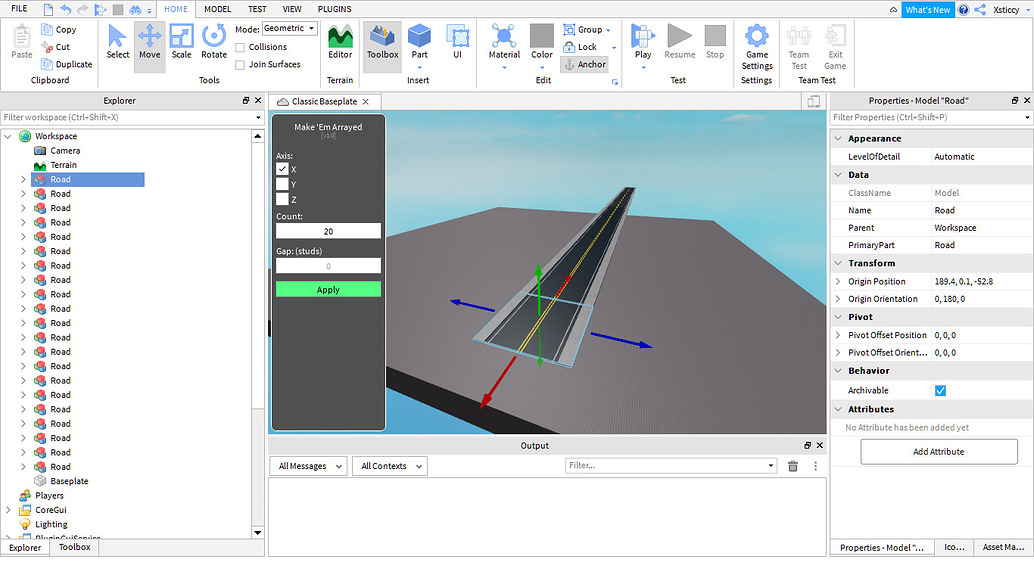The width and height of the screenshot is (1034, 580).
Task: Insert a new Part
Action: tap(419, 44)
